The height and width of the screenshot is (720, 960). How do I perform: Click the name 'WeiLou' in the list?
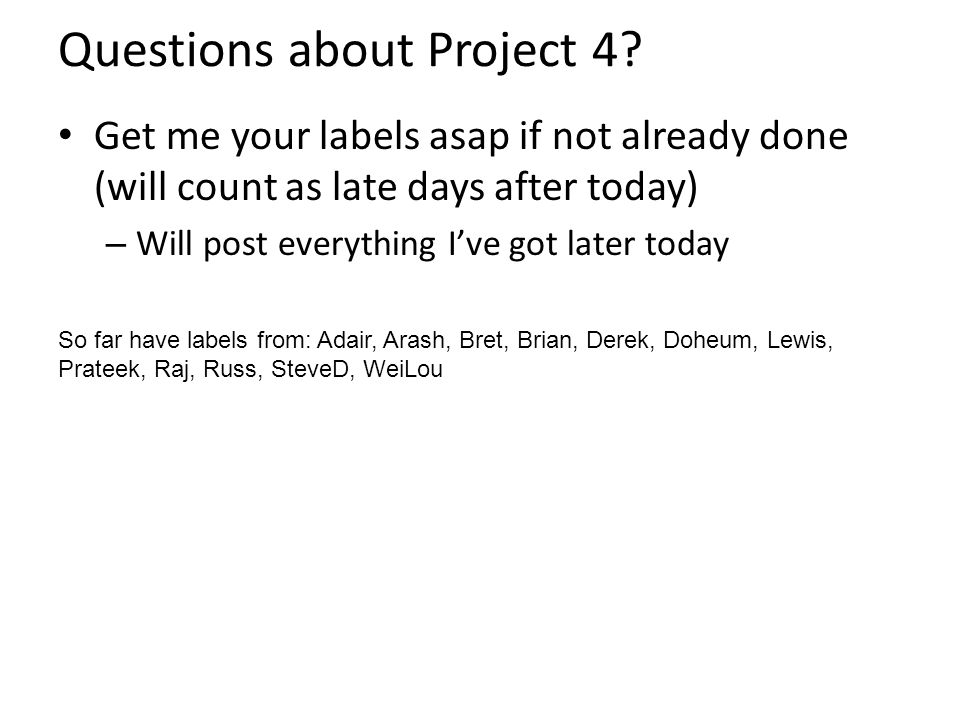403,369
